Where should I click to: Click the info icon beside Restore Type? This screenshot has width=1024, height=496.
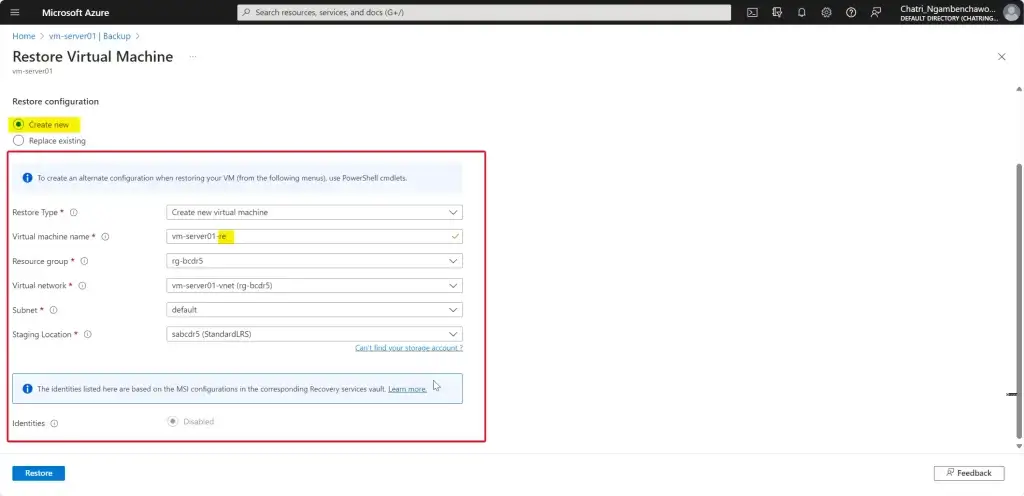pos(74,212)
